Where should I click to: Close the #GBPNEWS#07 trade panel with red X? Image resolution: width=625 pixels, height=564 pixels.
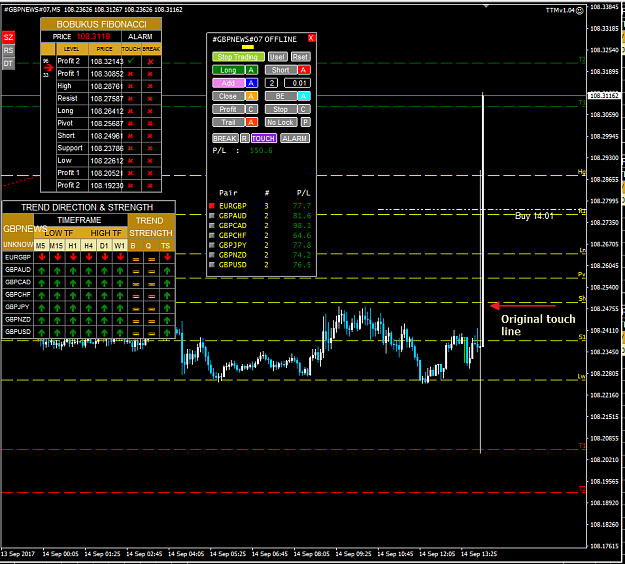[x=311, y=38]
